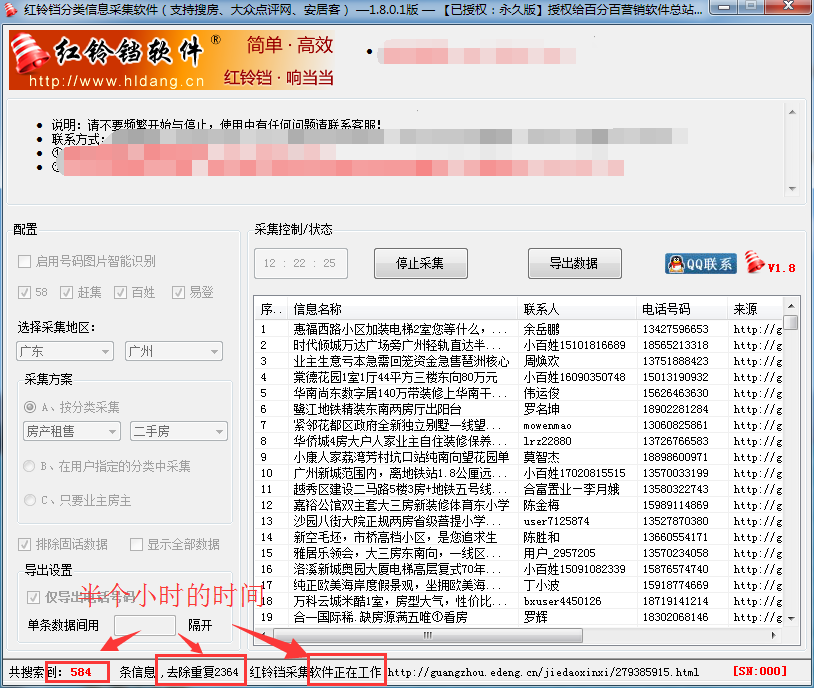This screenshot has height=688, width=814.
Task: Click phone number 13427596653
Action: [675, 329]
